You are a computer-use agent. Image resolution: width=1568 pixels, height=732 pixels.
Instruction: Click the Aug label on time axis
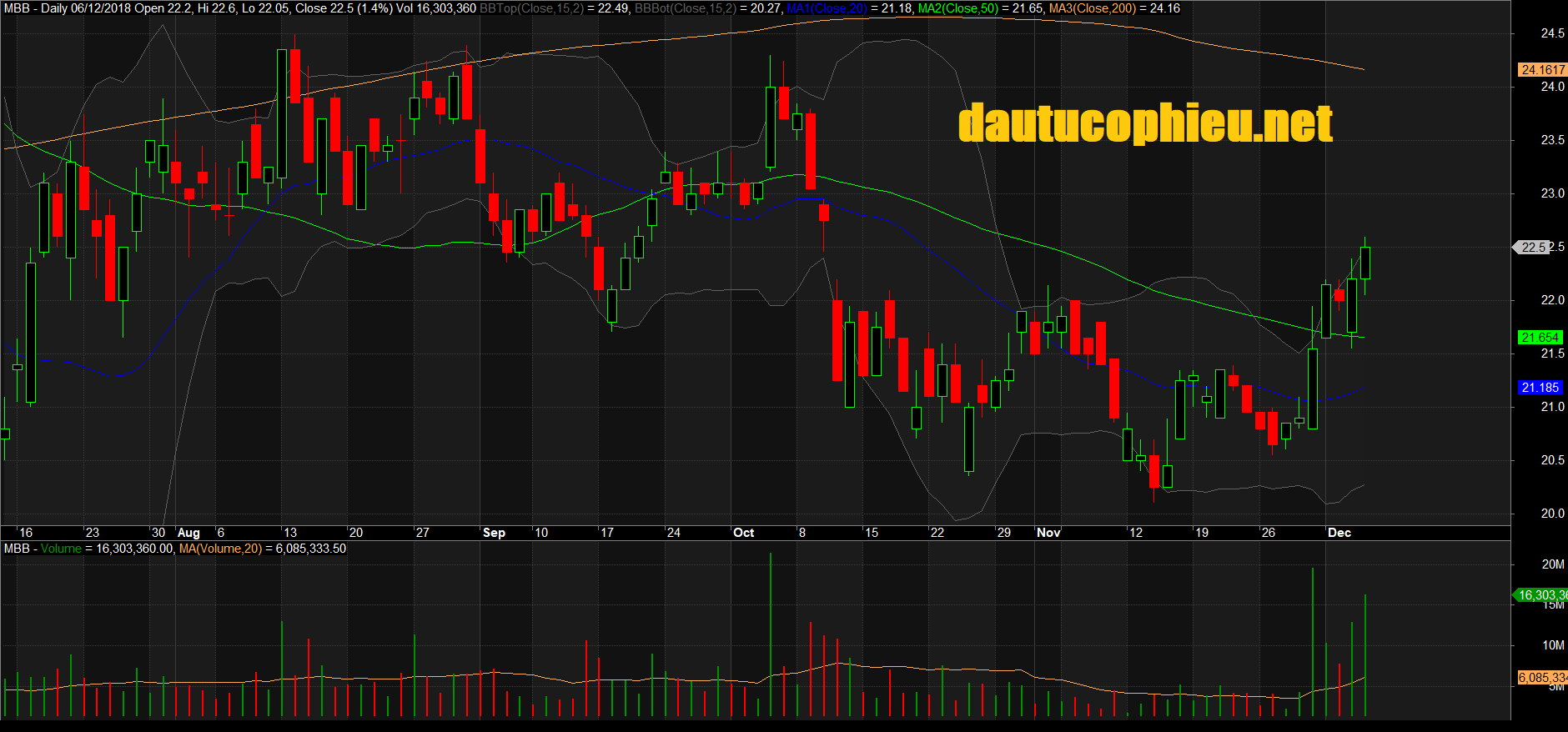(x=188, y=533)
